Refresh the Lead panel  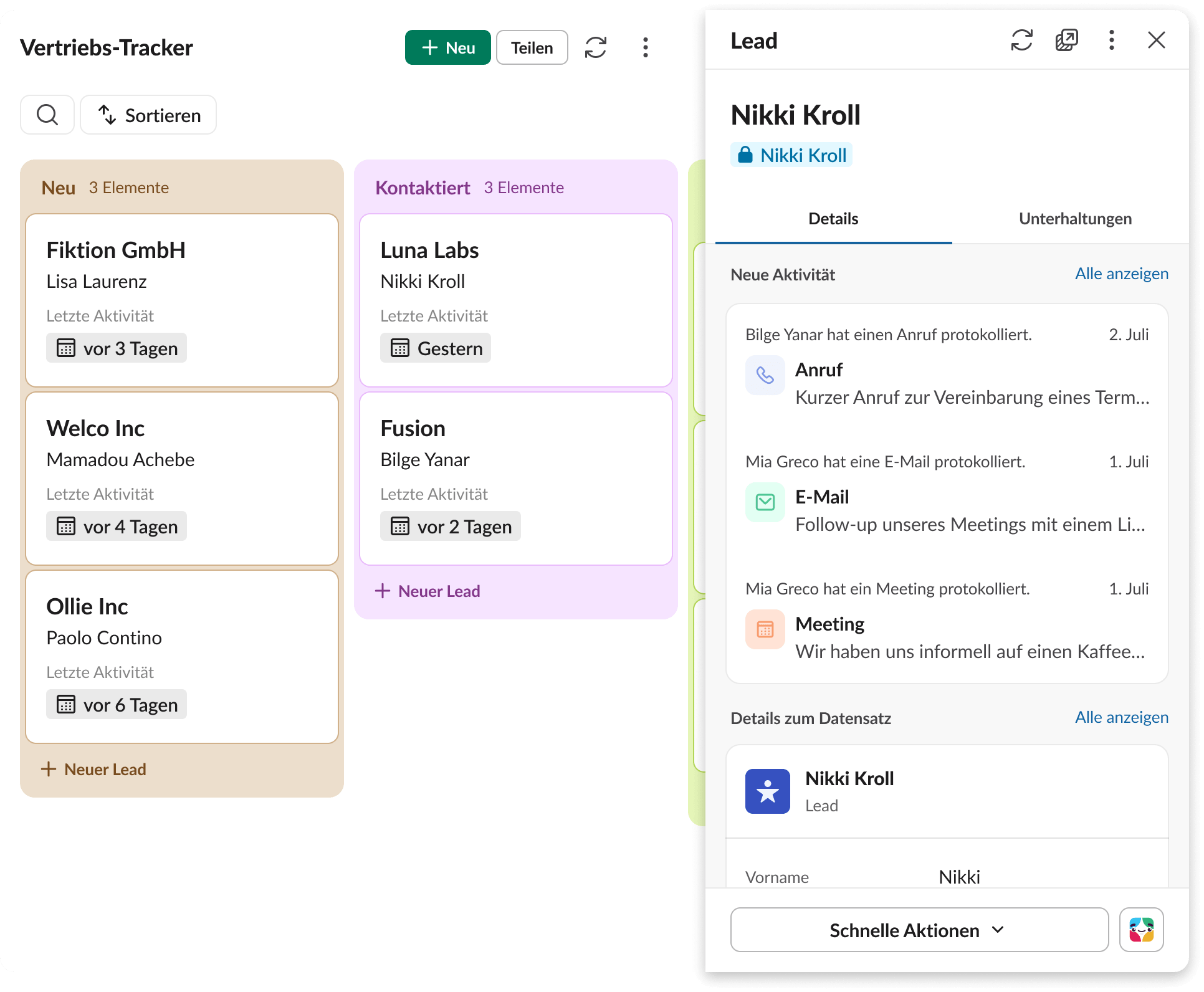[x=1021, y=41]
